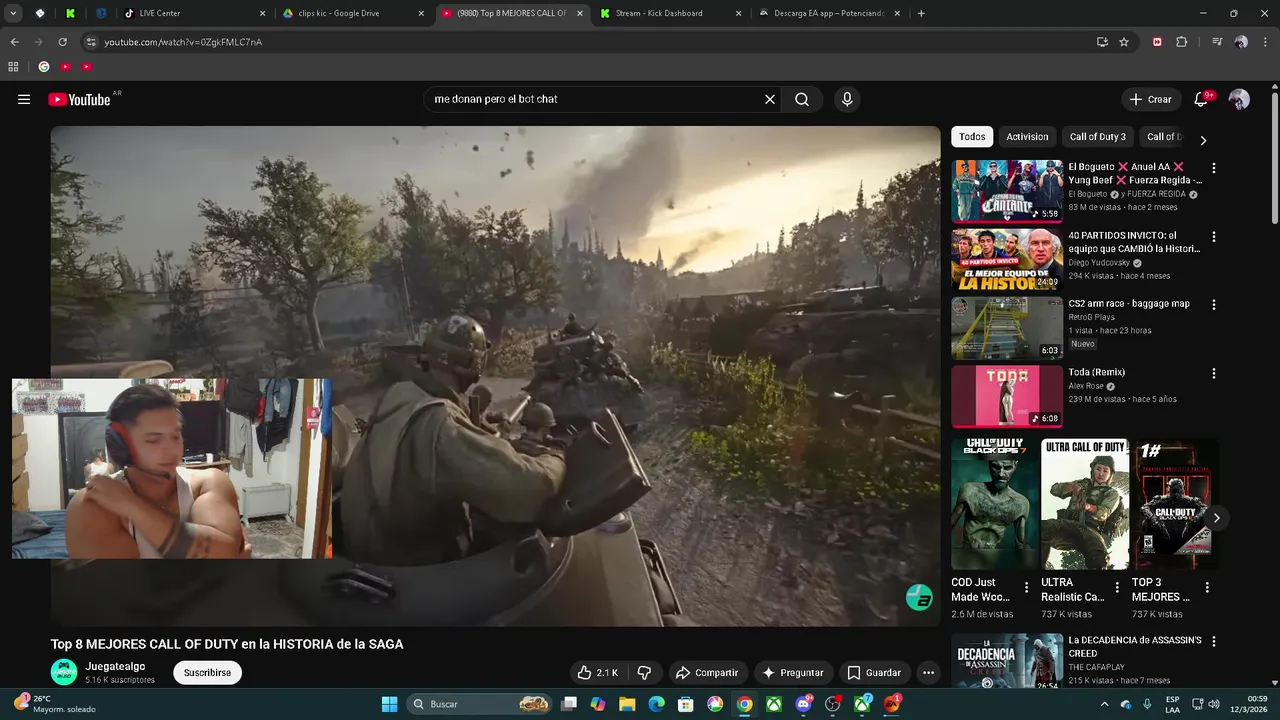Image resolution: width=1280 pixels, height=720 pixels.
Task: Select the Activision filter chip
Action: (x=1027, y=137)
